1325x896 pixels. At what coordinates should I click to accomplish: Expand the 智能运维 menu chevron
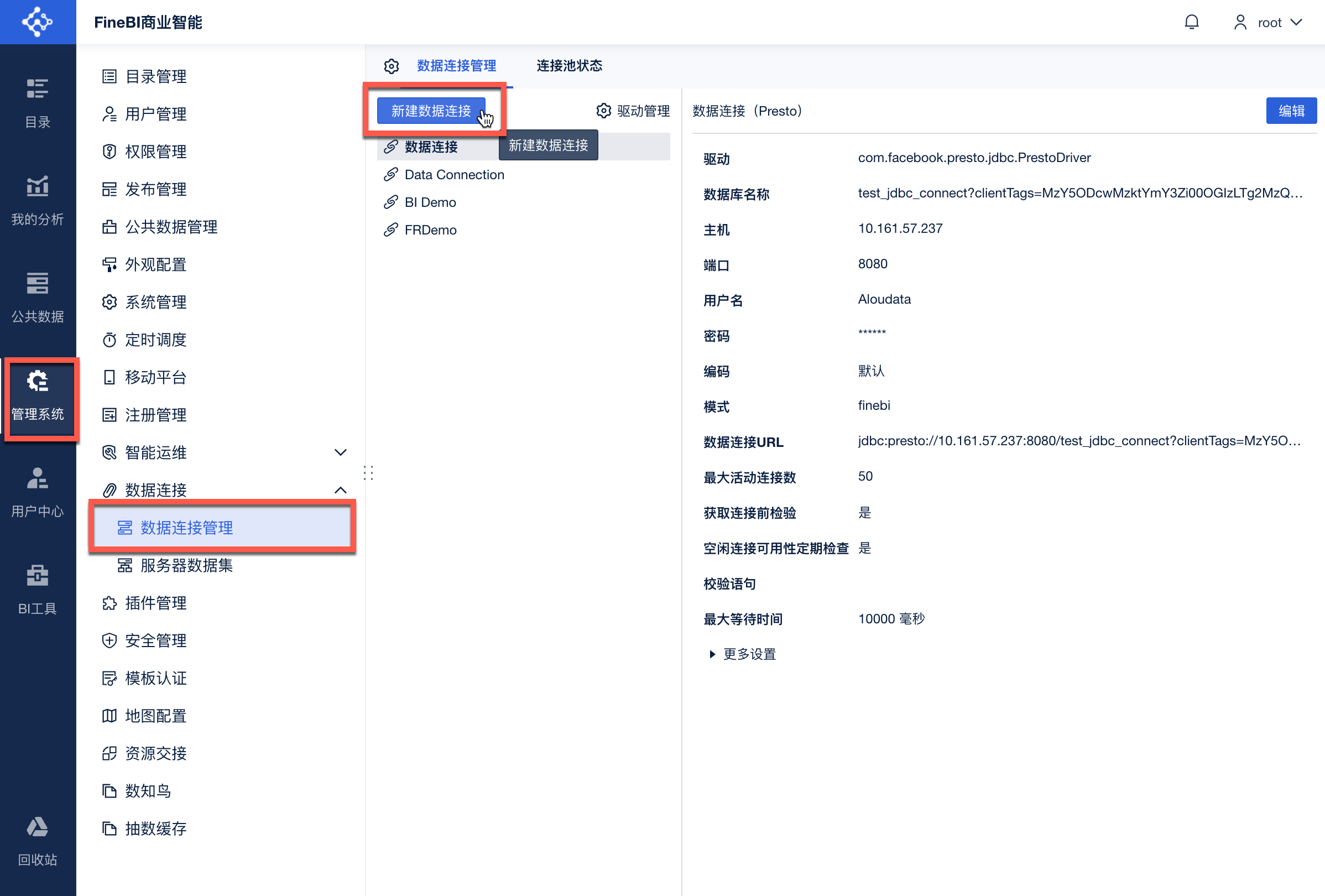pos(340,452)
